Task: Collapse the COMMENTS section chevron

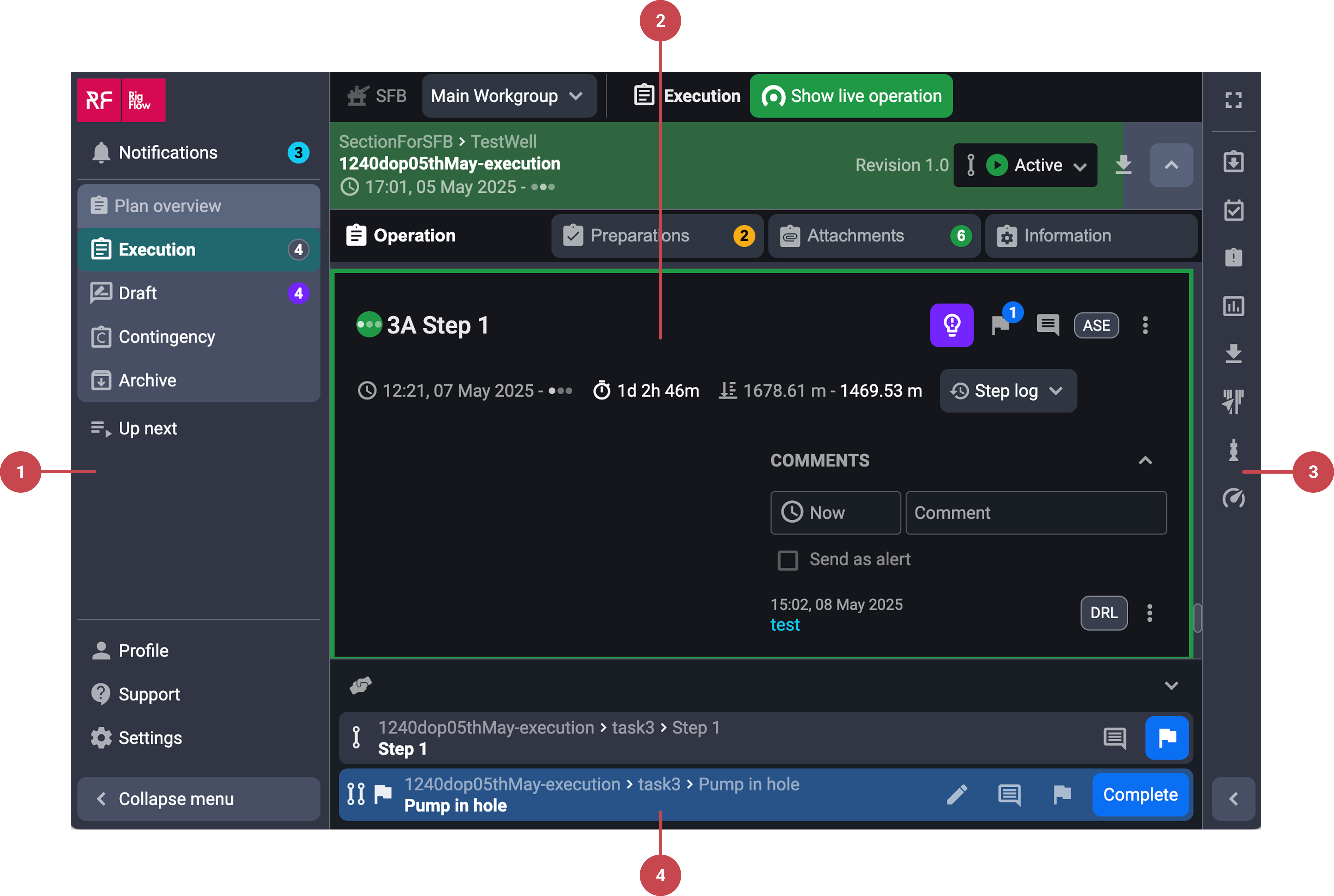Action: [1145, 461]
